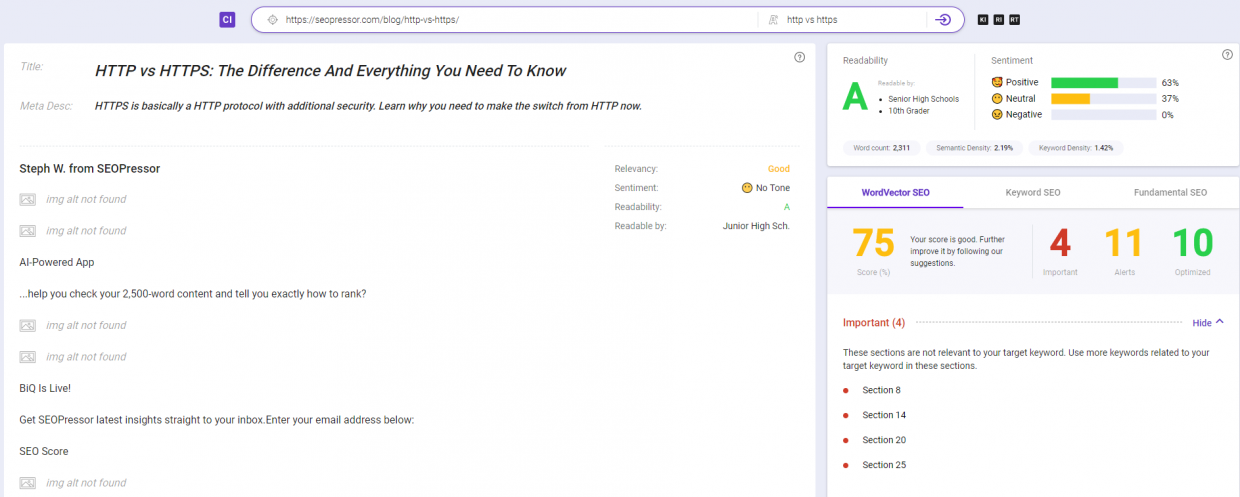Click the purple CI logo icon
This screenshot has width=1240, height=497.
(227, 19)
